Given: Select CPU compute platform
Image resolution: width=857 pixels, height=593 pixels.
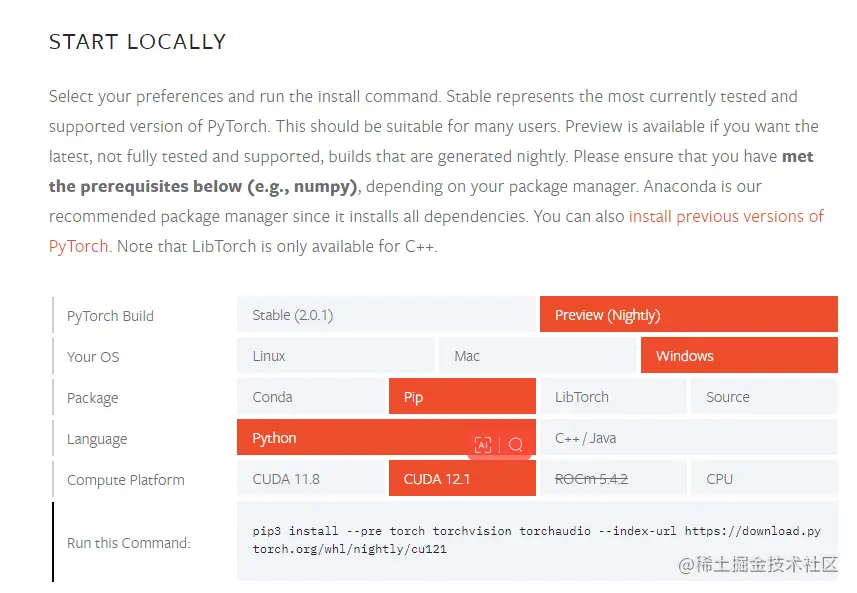Looking at the screenshot, I should (764, 479).
